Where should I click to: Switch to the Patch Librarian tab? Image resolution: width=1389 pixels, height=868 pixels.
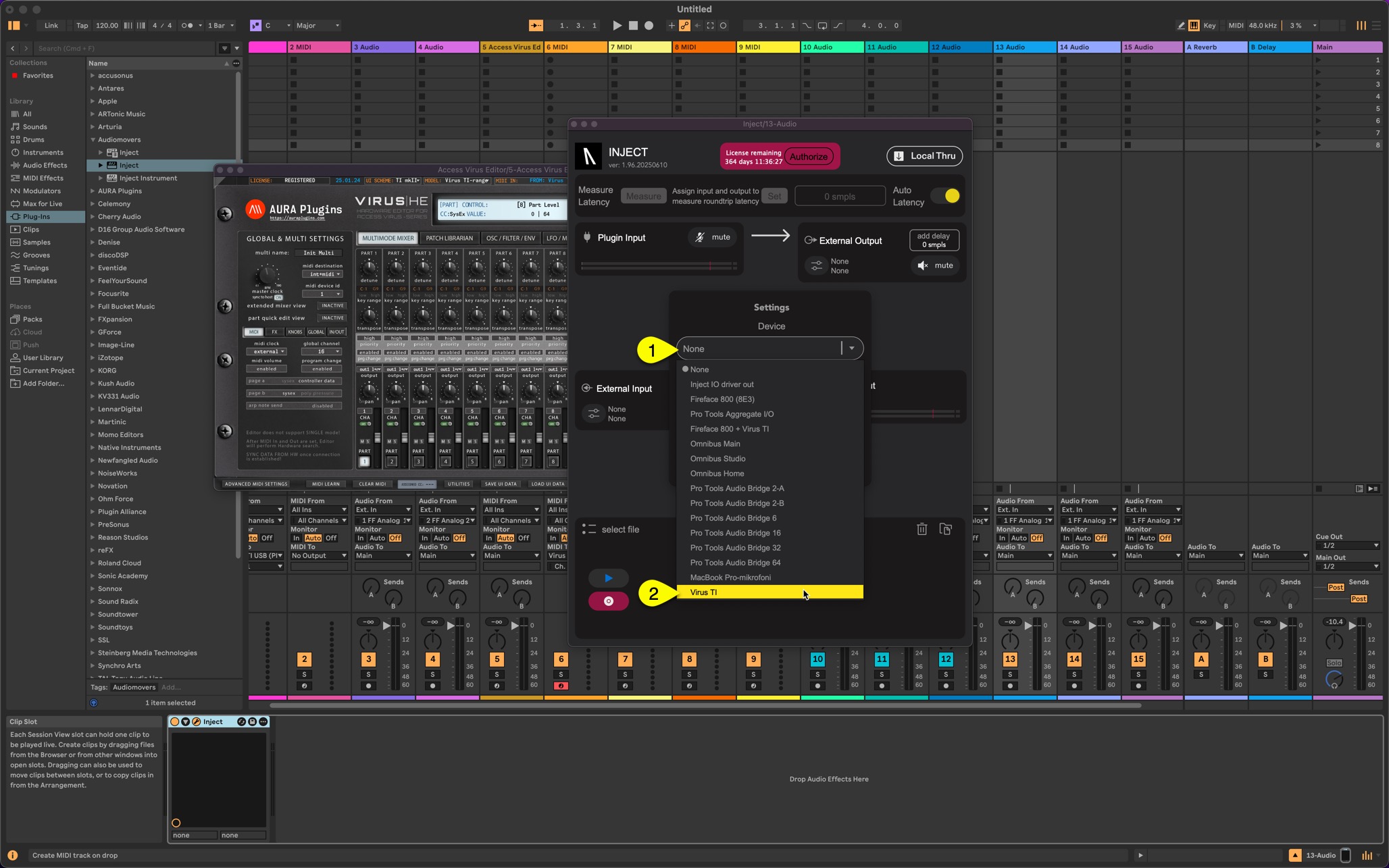[449, 238]
